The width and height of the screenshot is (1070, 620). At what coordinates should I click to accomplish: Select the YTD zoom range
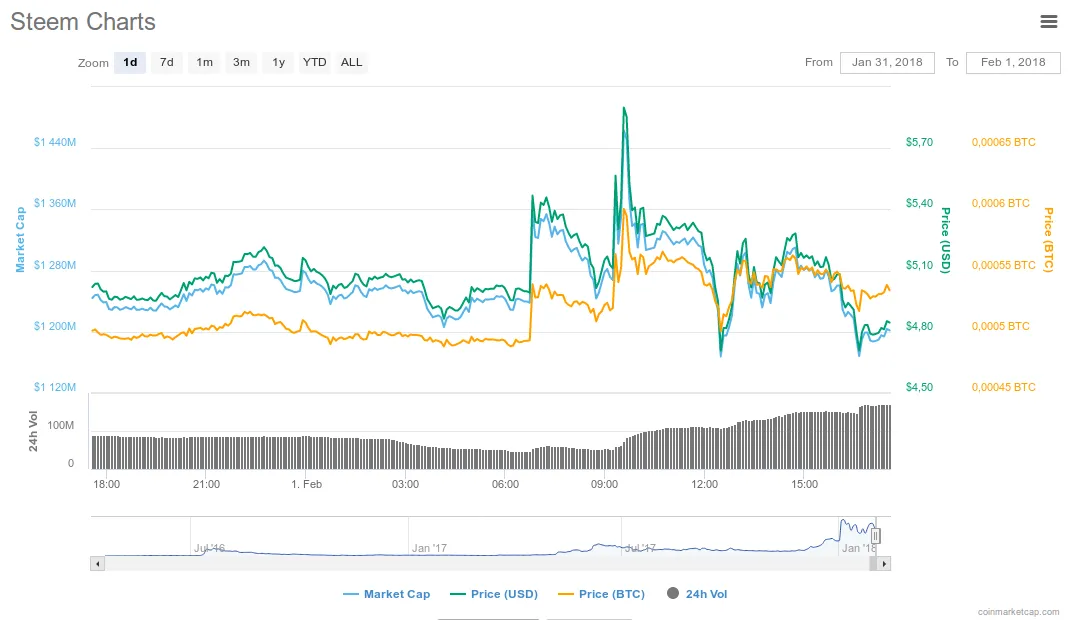pyautogui.click(x=315, y=62)
